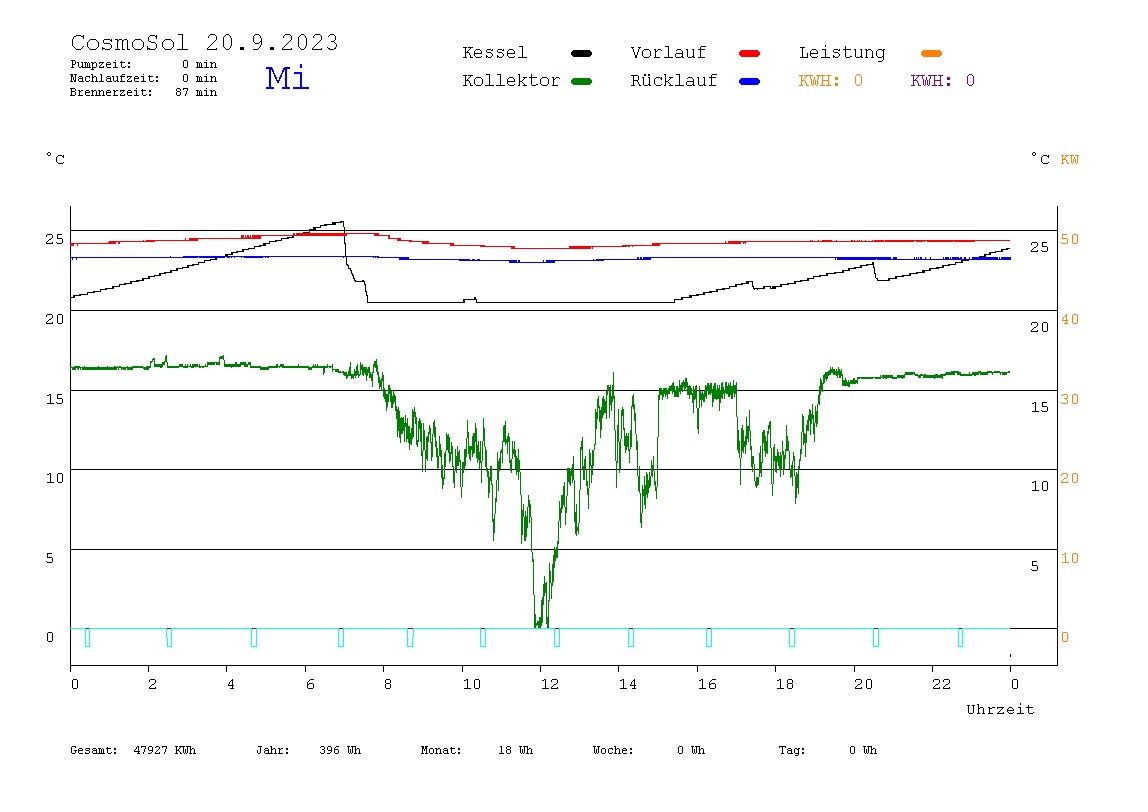
Task: Click the "Kollektor" legend label
Action: click(511, 81)
